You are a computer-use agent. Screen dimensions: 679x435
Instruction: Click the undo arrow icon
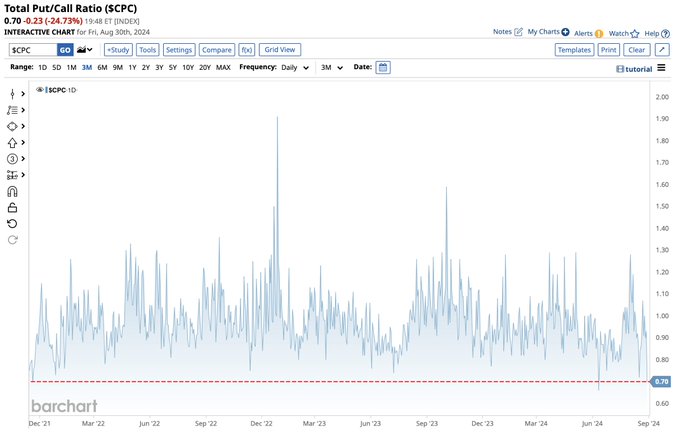pyautogui.click(x=12, y=224)
